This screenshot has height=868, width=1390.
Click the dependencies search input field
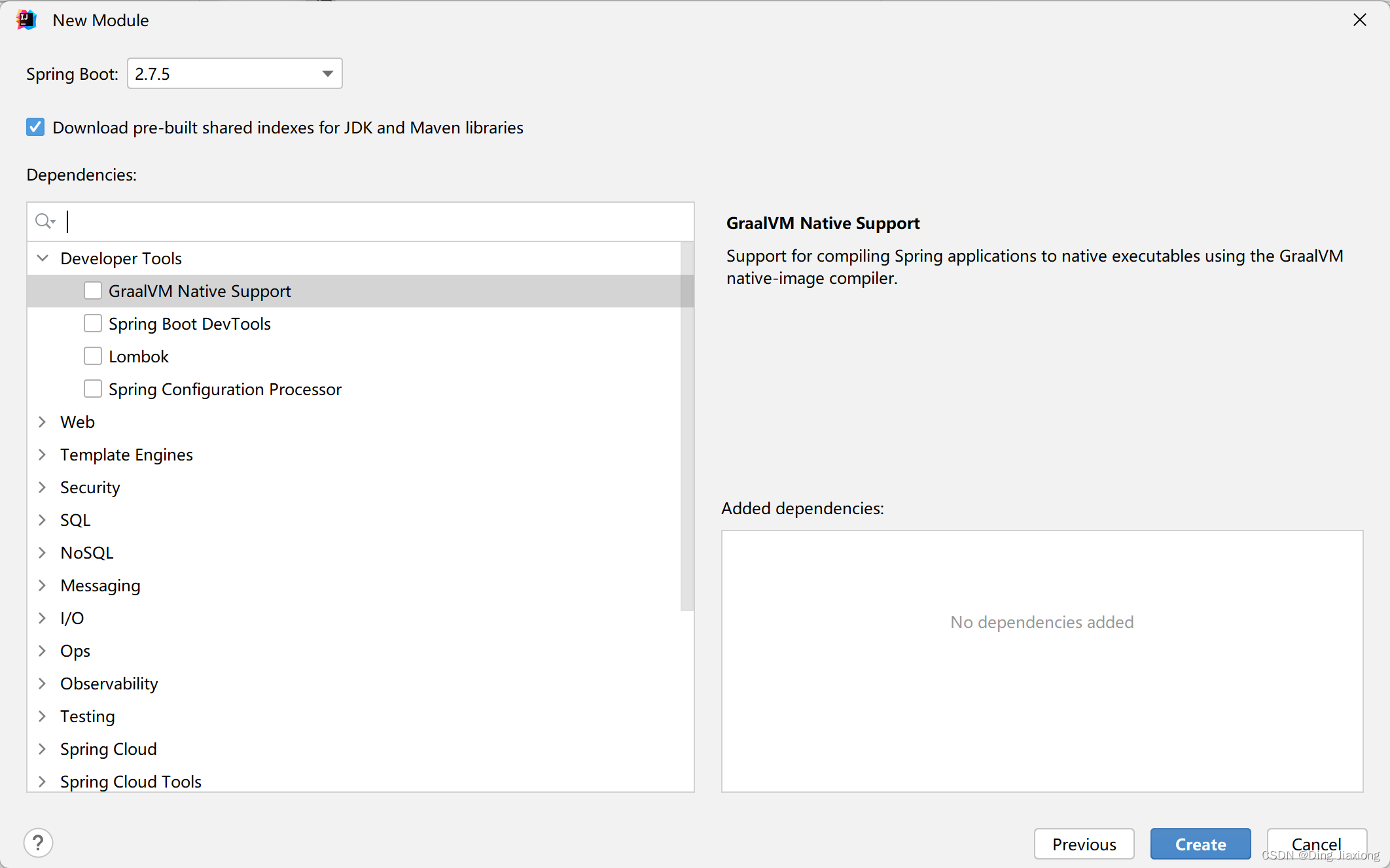(x=361, y=220)
